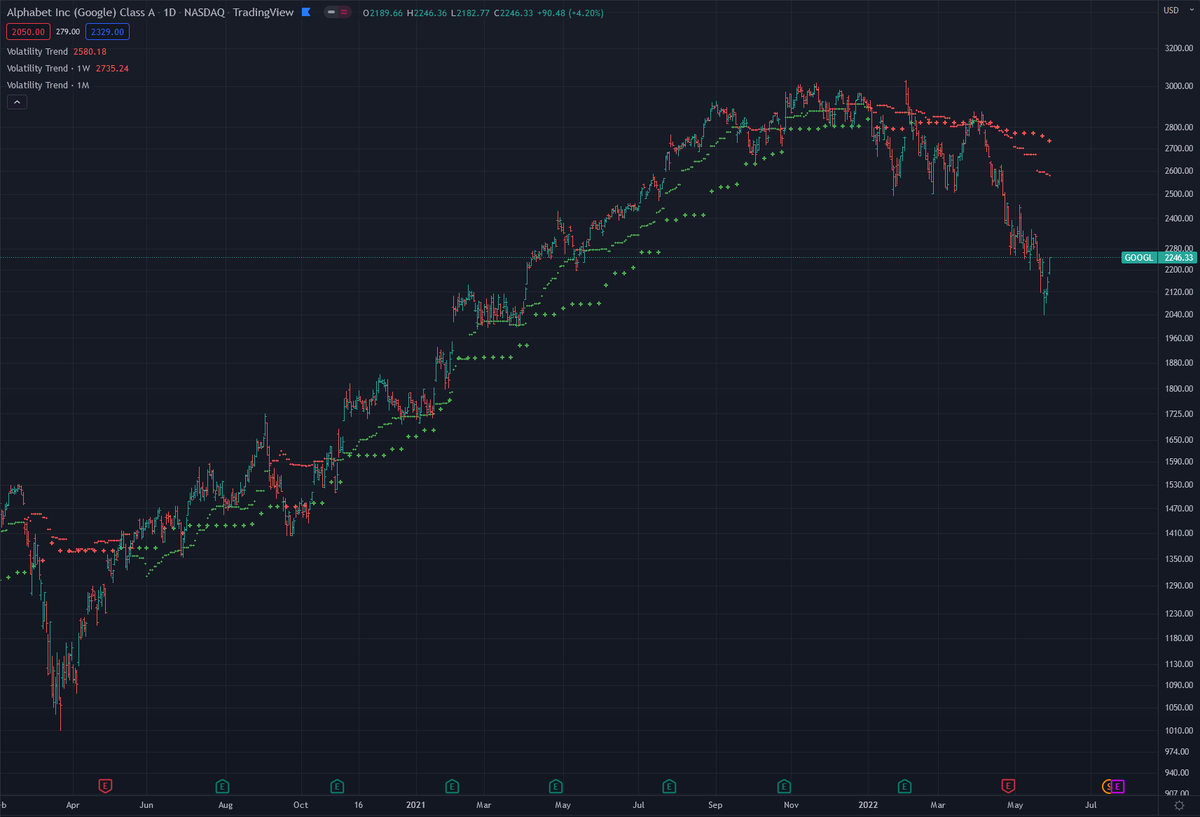1200x817 pixels.
Task: Click the 3000.00 level on the price axis
Action: click(1178, 86)
